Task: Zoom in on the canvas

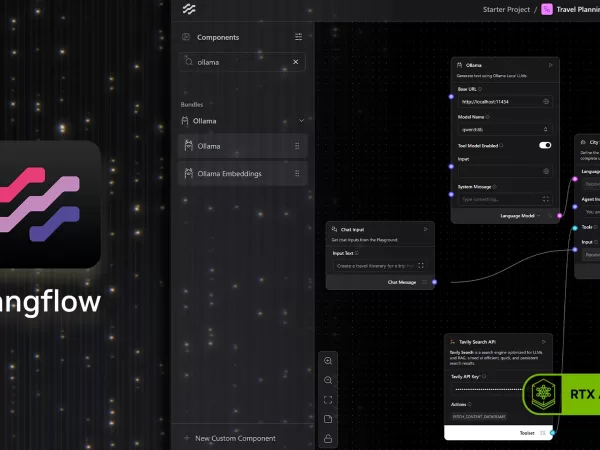Action: (328, 360)
